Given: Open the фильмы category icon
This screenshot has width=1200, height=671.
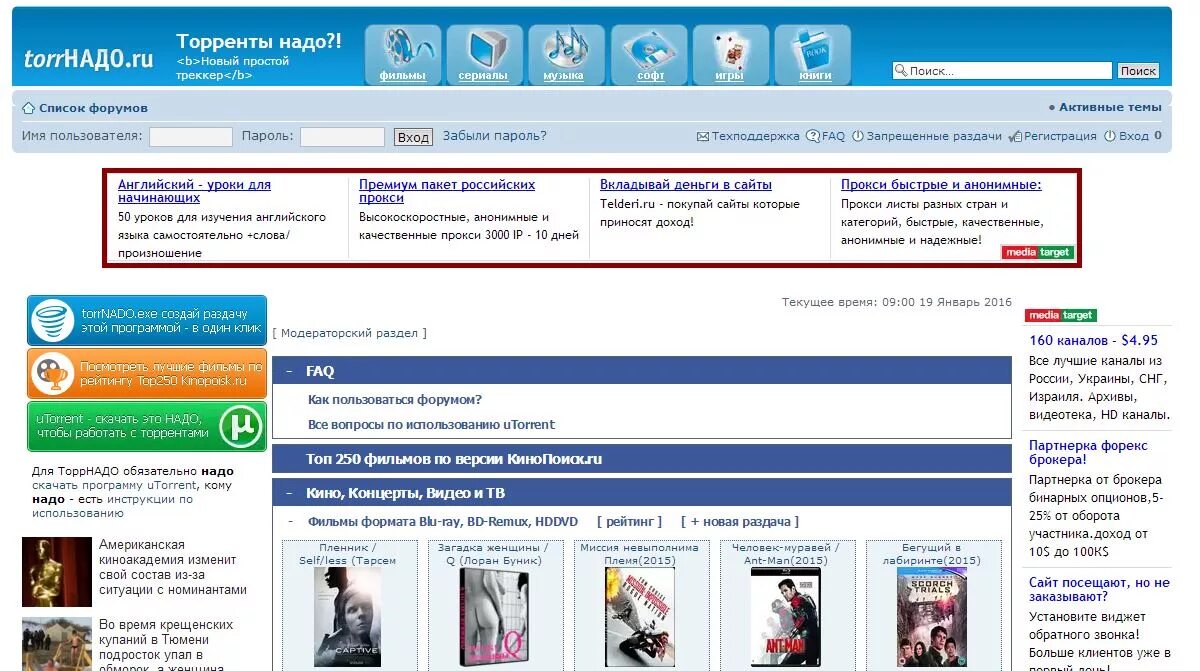Looking at the screenshot, I should click(402, 54).
